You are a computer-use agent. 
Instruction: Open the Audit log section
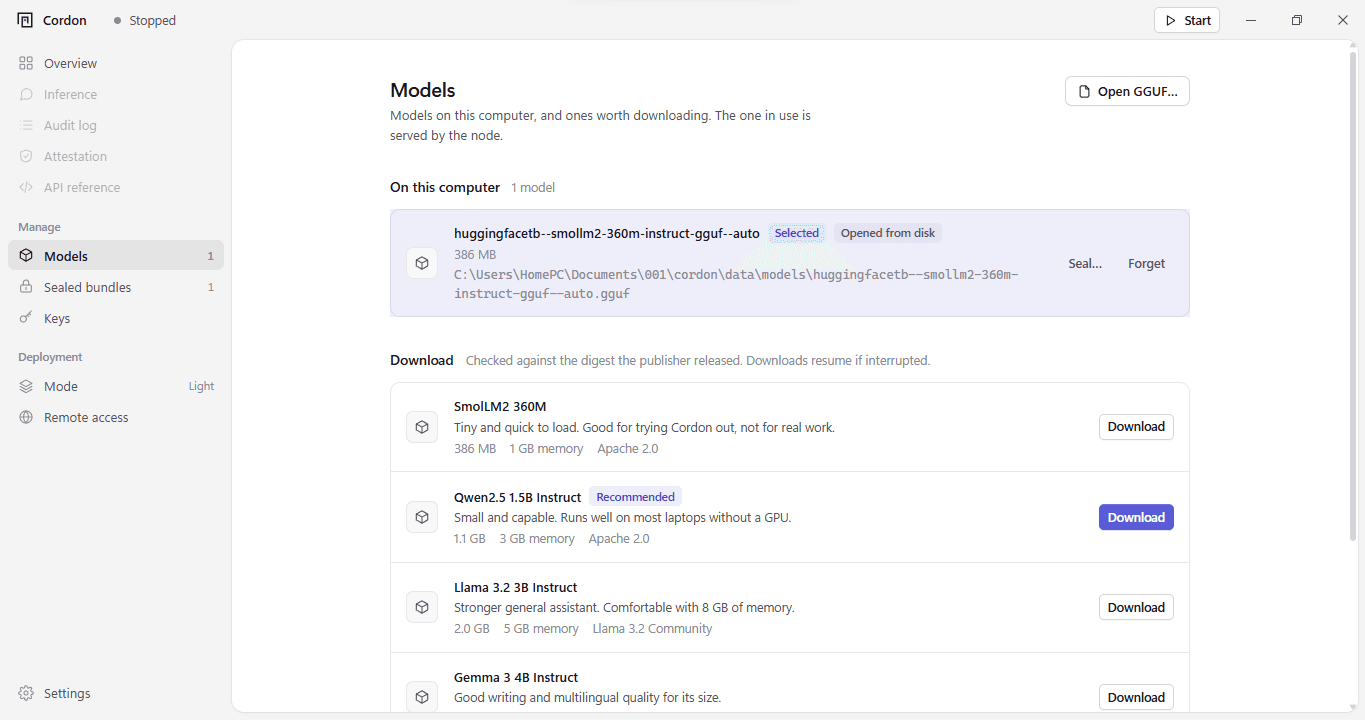pyautogui.click(x=116, y=125)
